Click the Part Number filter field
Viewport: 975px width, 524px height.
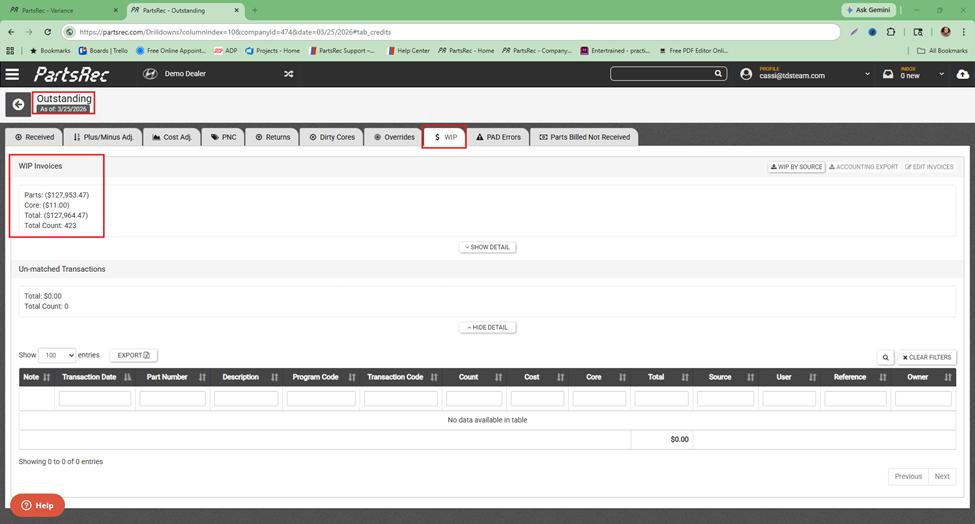tap(172, 398)
